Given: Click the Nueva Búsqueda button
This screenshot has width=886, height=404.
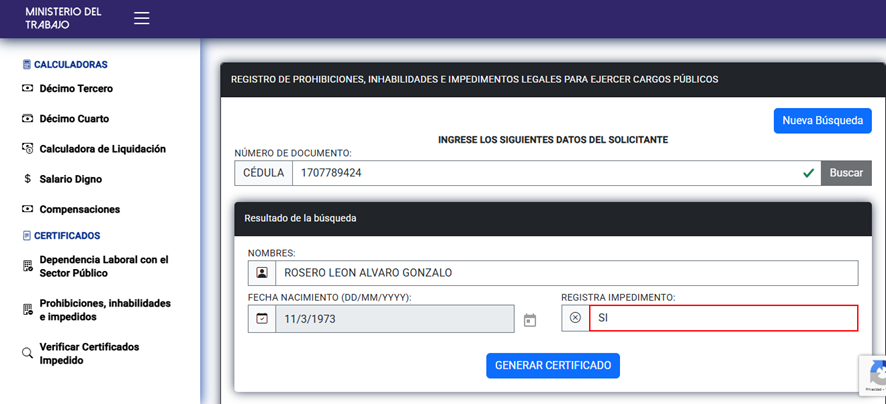Looking at the screenshot, I should (x=822, y=121).
